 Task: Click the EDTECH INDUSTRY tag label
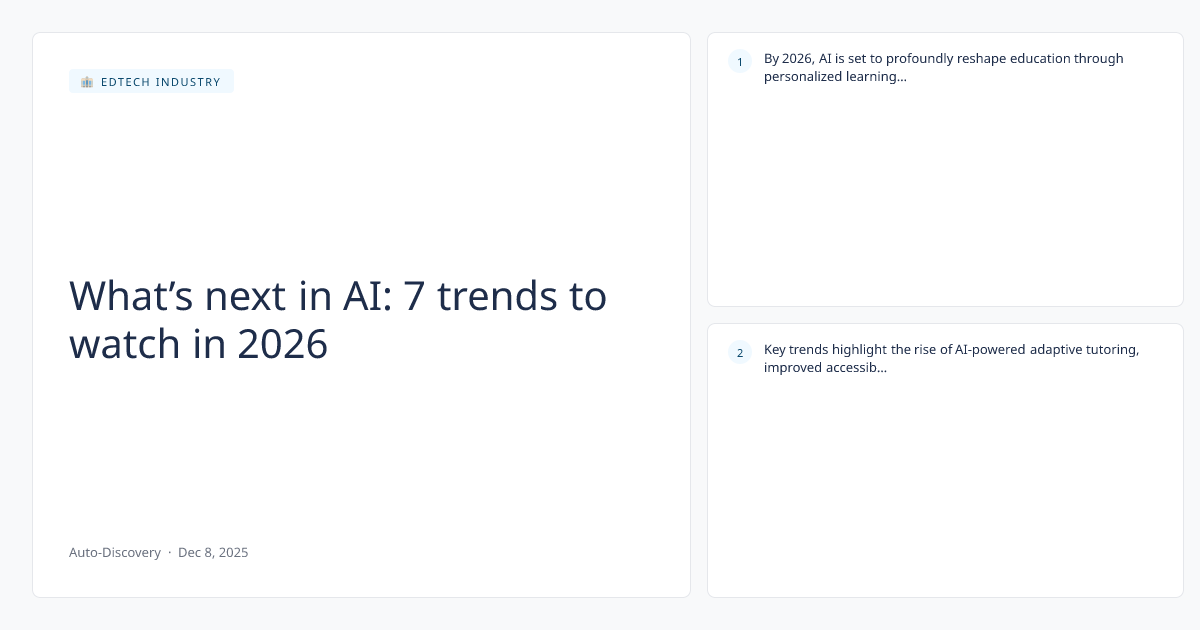[x=160, y=82]
